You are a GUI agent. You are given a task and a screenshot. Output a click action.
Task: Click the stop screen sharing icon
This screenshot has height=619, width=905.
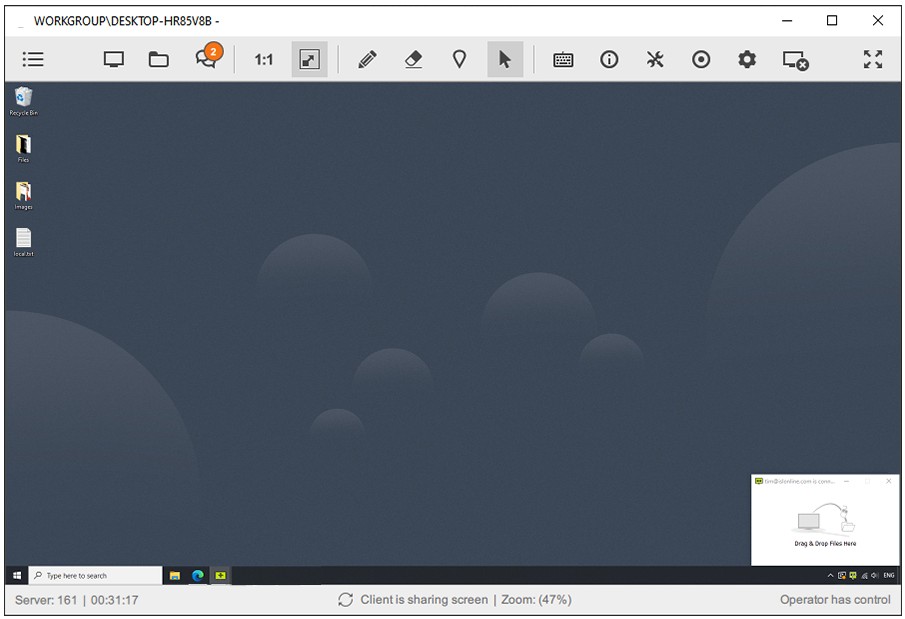(x=795, y=60)
